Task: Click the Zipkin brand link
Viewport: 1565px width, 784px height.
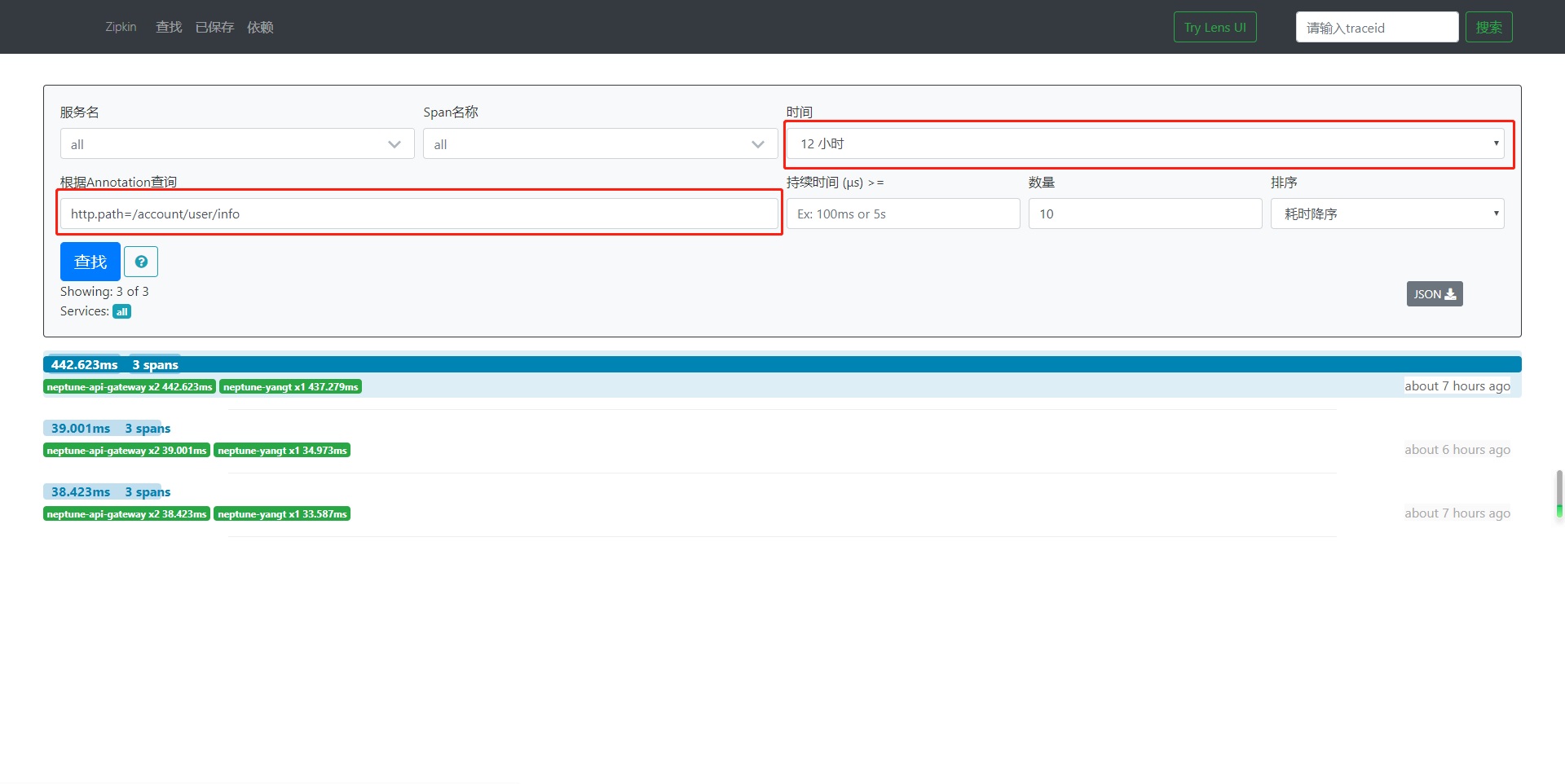Action: click(x=121, y=27)
